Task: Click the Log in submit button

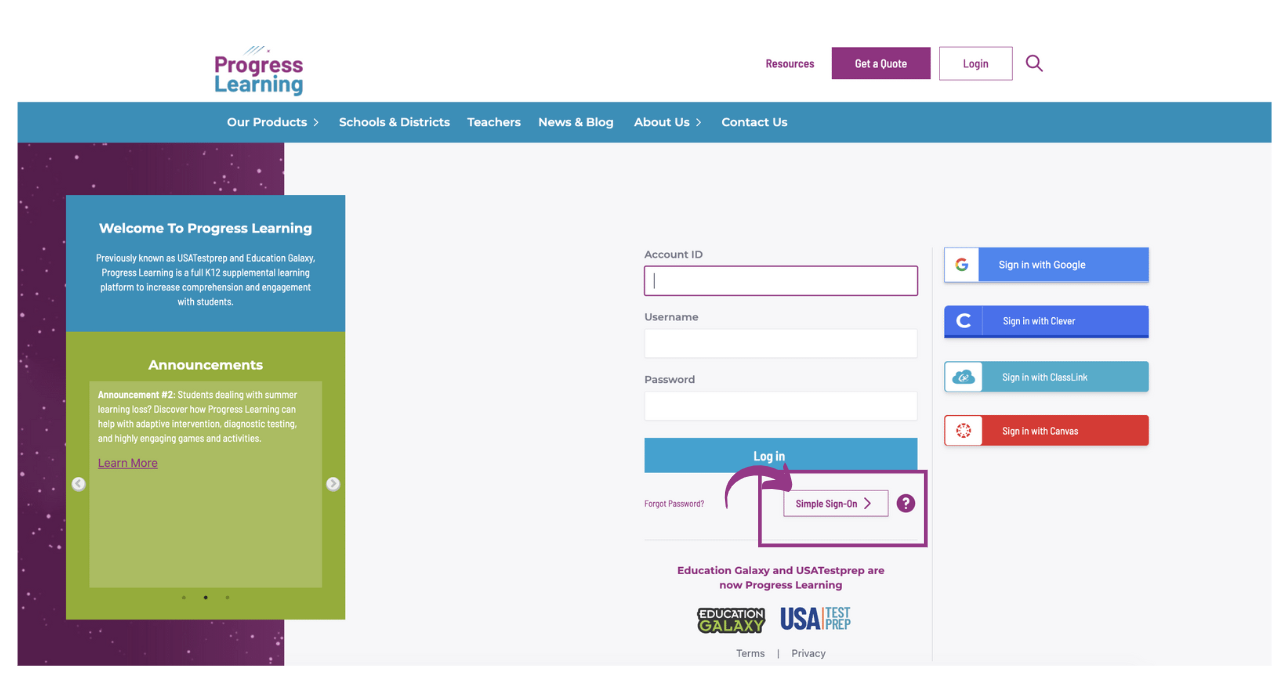Action: [781, 455]
